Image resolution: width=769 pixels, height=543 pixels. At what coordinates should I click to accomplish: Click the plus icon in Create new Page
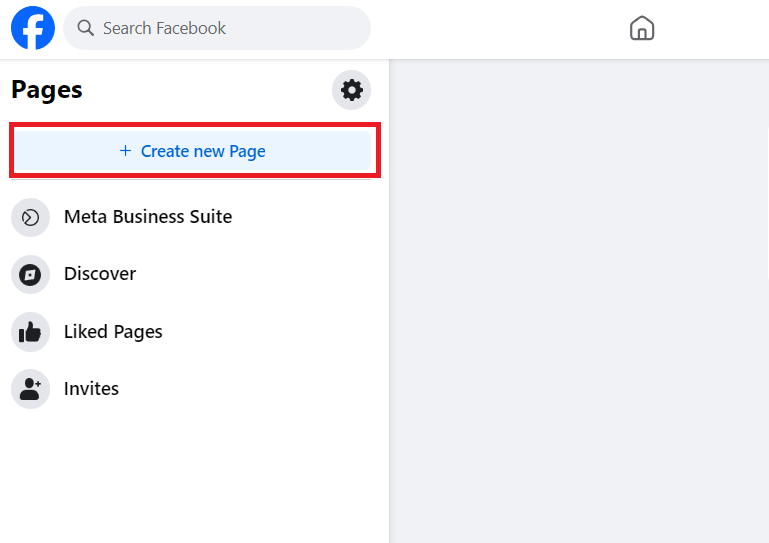(x=126, y=151)
